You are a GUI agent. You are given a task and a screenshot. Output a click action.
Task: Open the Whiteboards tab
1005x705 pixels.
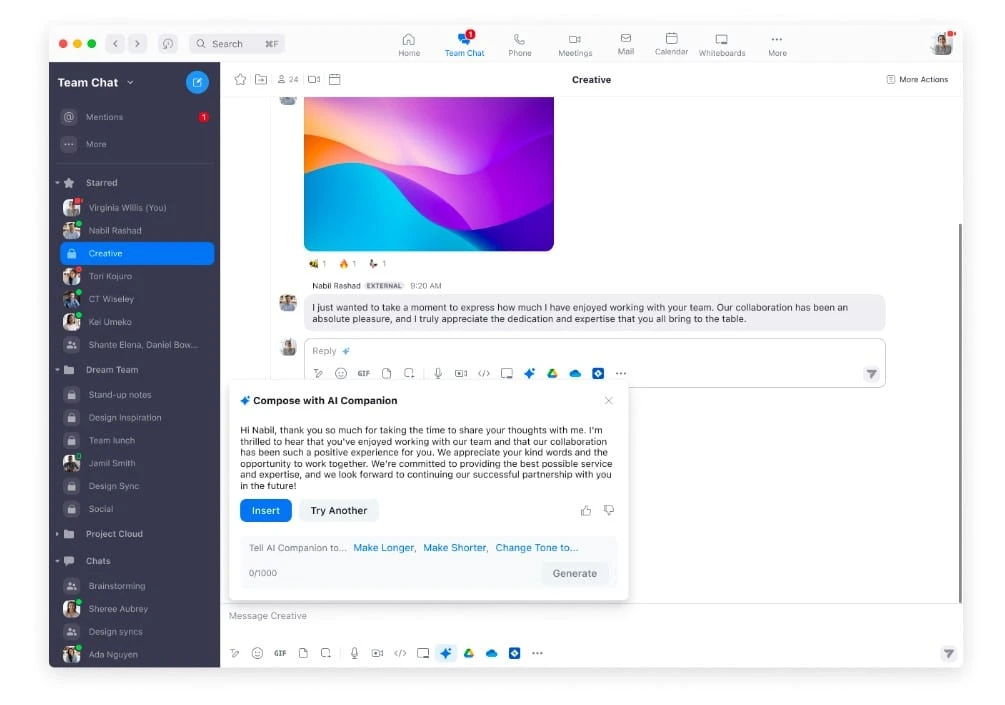722,45
